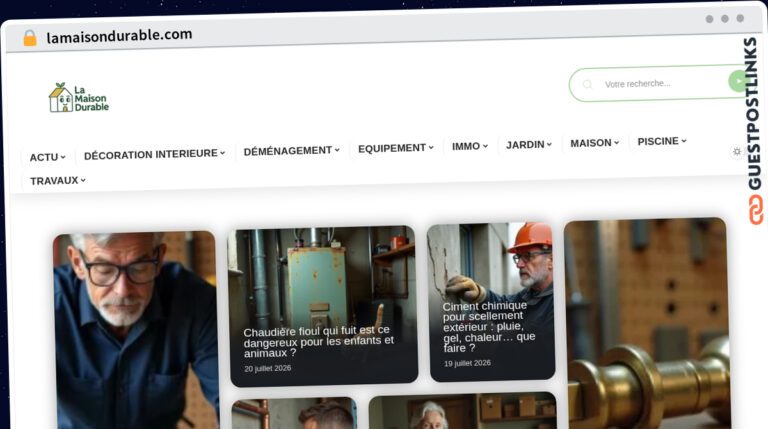Expand the MAISON chevron

[x=617, y=143]
